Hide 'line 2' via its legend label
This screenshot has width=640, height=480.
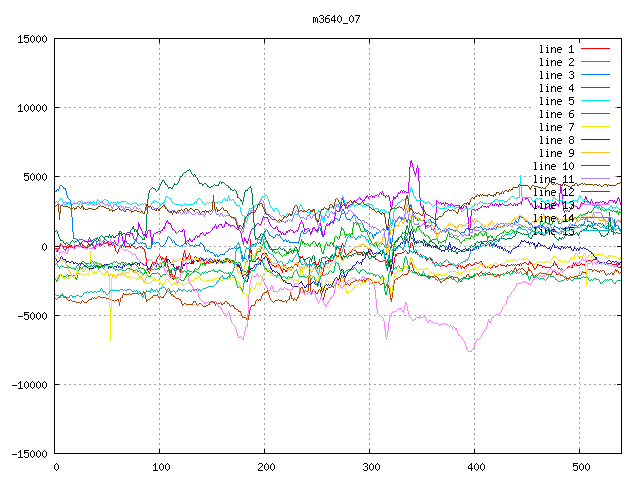[556, 62]
